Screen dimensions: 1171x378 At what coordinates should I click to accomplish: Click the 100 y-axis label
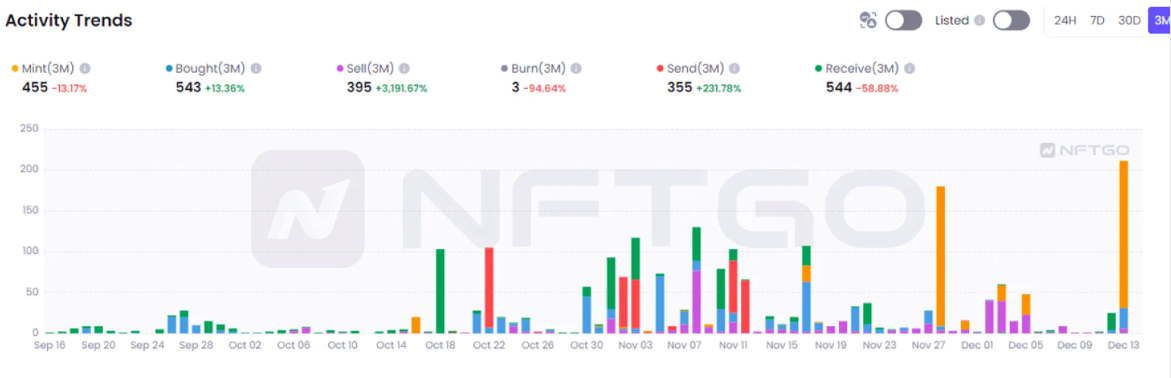pos(29,252)
